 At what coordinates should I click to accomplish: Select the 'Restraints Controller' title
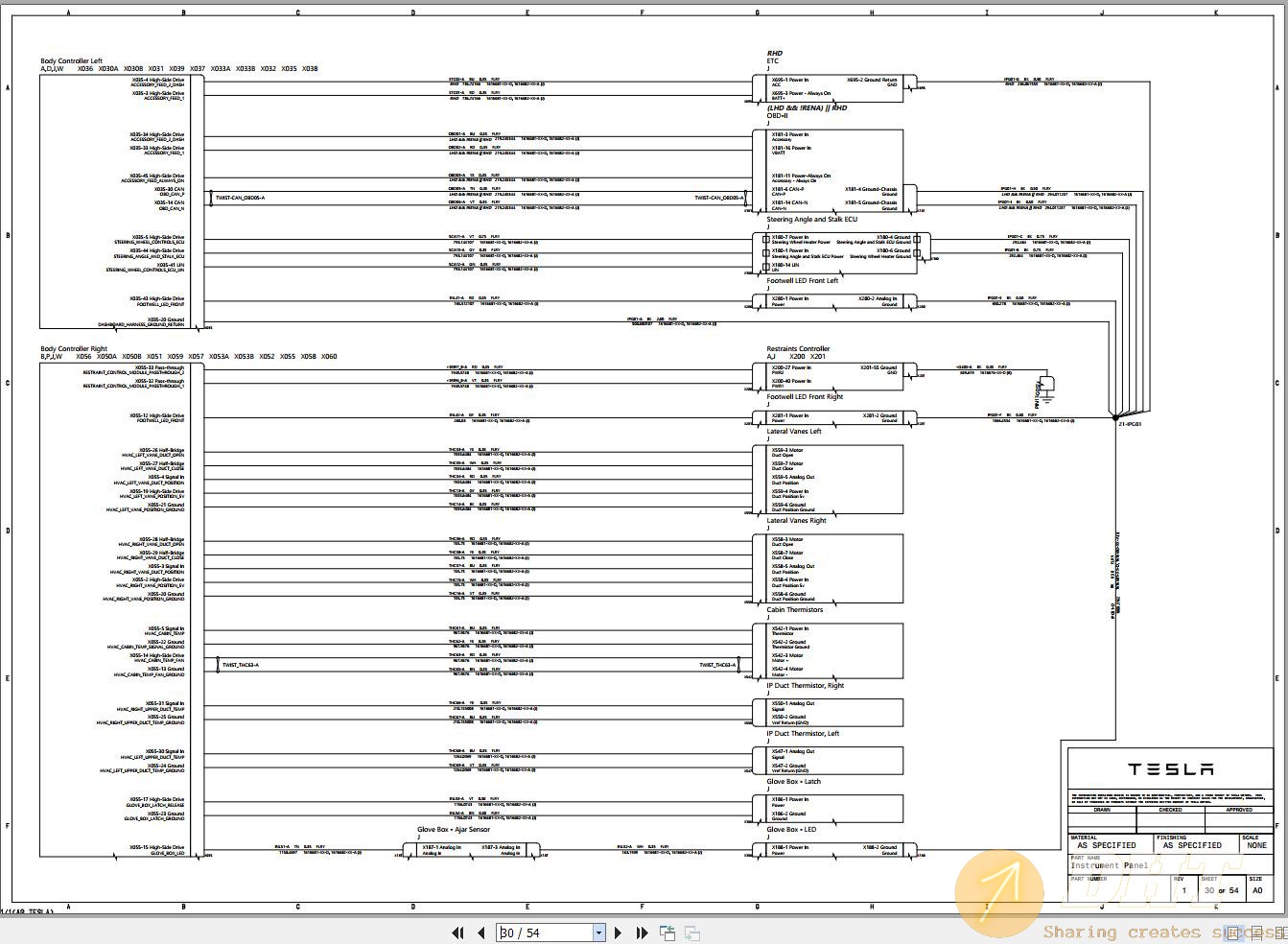[x=798, y=348]
